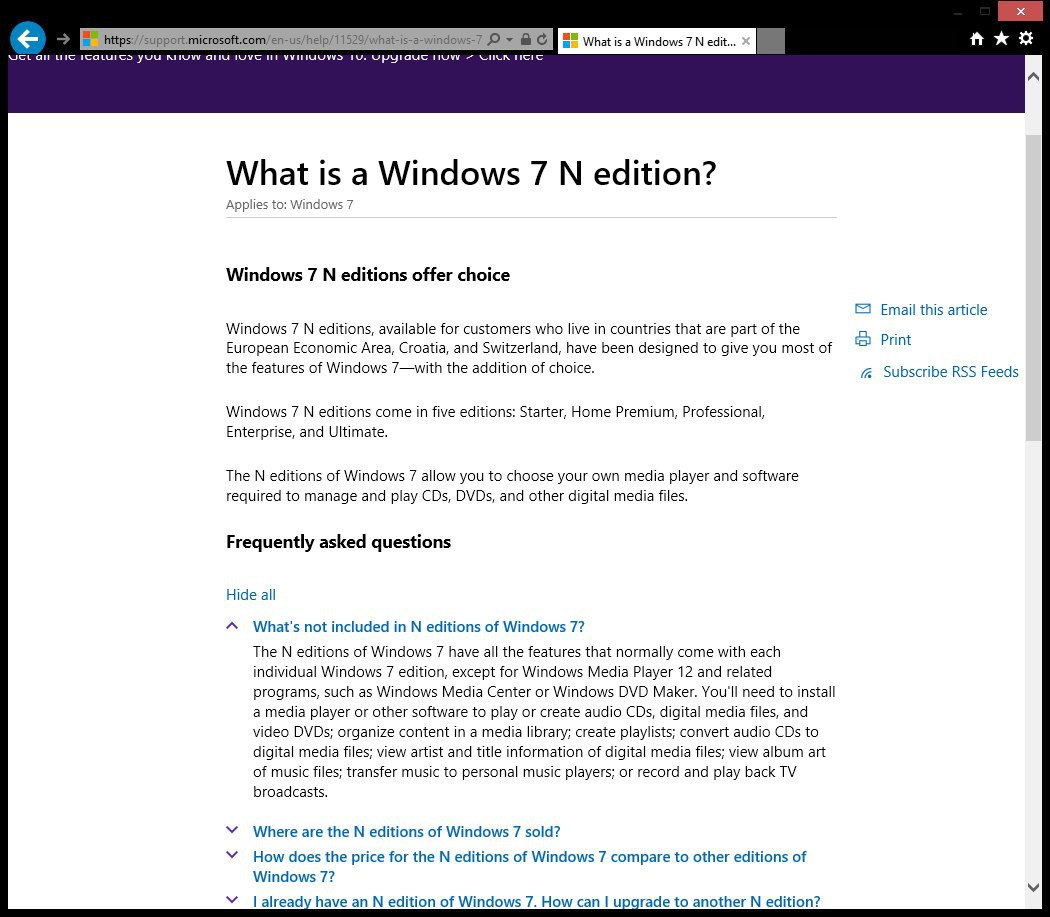Expand 'I already have an N edition' chevron

[232, 900]
